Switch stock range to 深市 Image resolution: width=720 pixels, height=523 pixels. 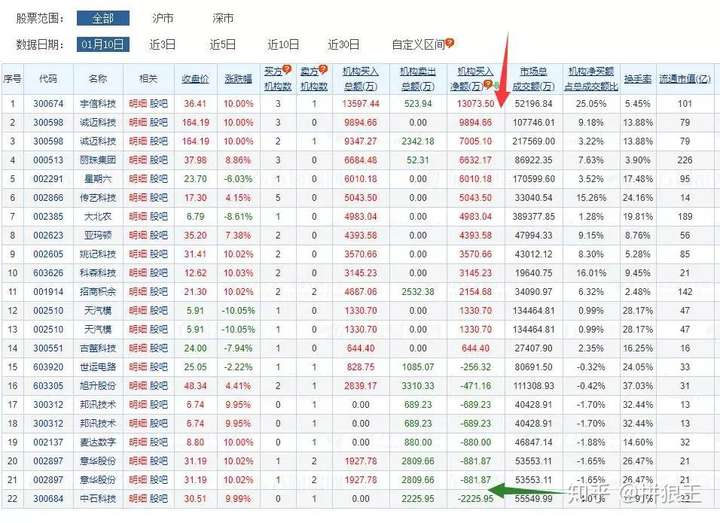coord(223,18)
